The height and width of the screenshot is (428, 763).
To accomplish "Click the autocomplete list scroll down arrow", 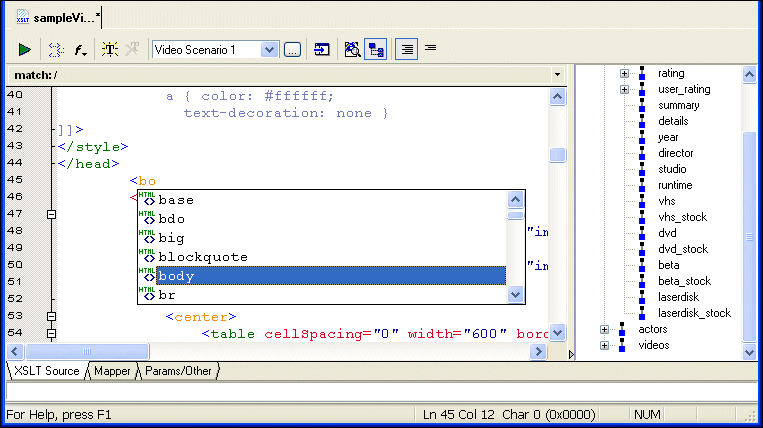I will pos(516,294).
